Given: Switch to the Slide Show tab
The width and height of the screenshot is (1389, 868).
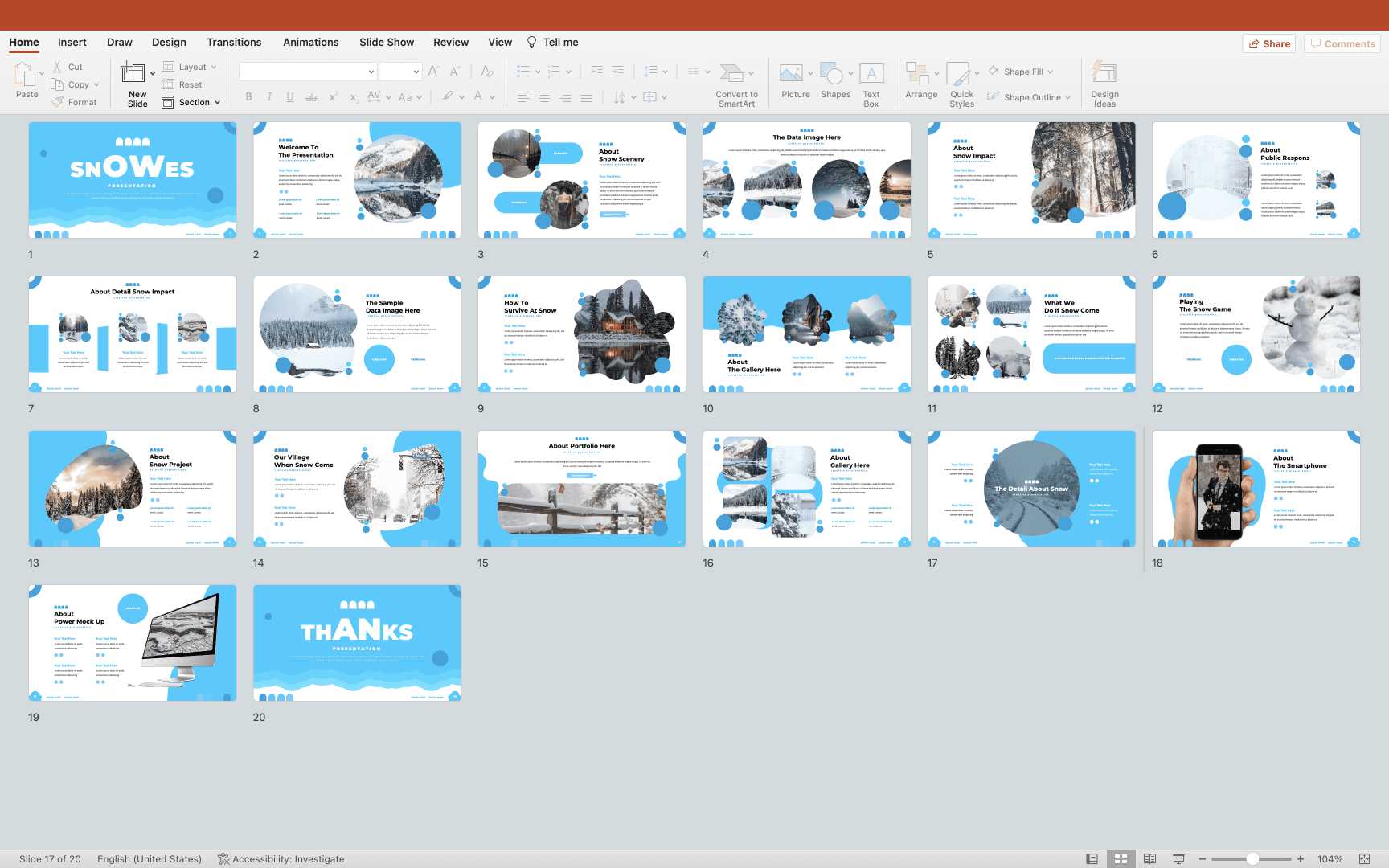Looking at the screenshot, I should click(386, 42).
